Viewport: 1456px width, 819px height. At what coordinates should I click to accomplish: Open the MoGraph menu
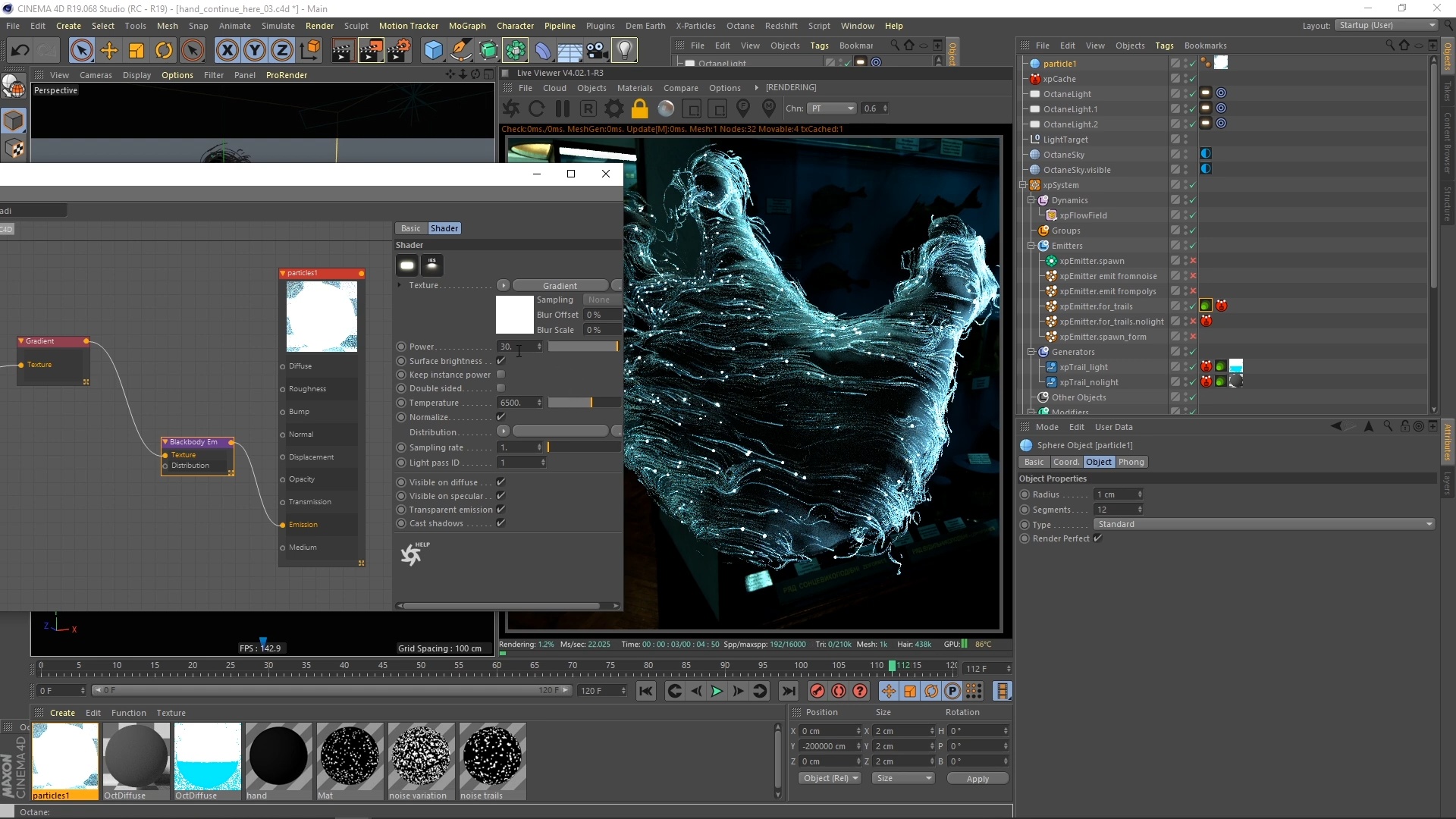[x=466, y=26]
